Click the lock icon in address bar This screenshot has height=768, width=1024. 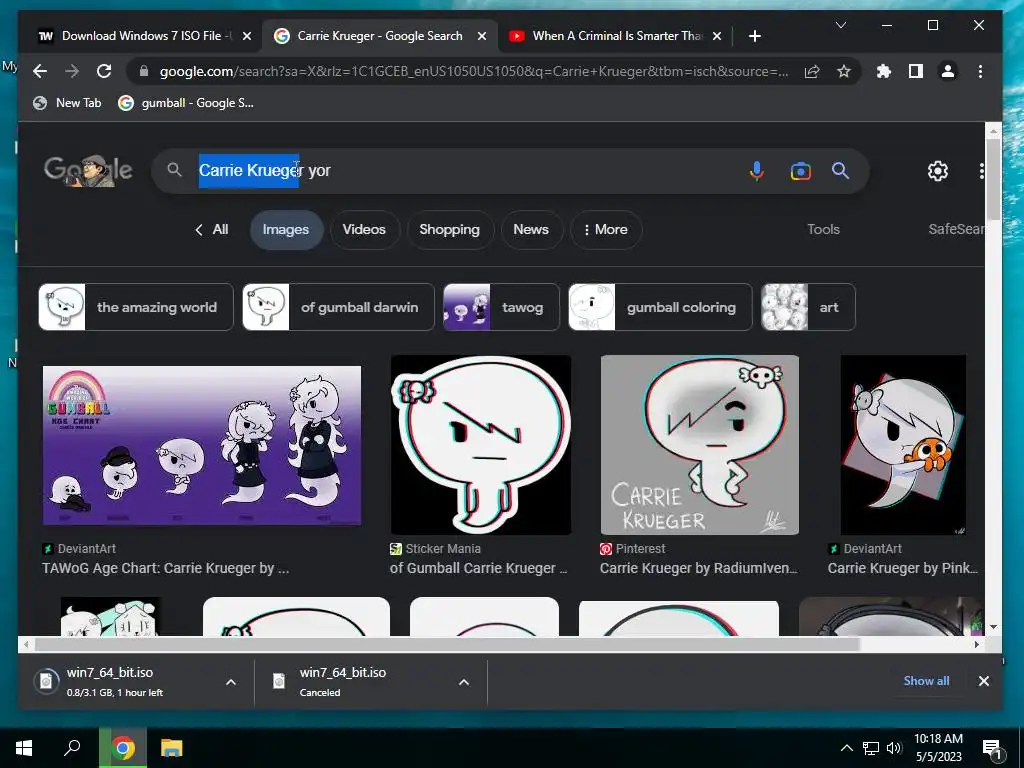pyautogui.click(x=144, y=71)
